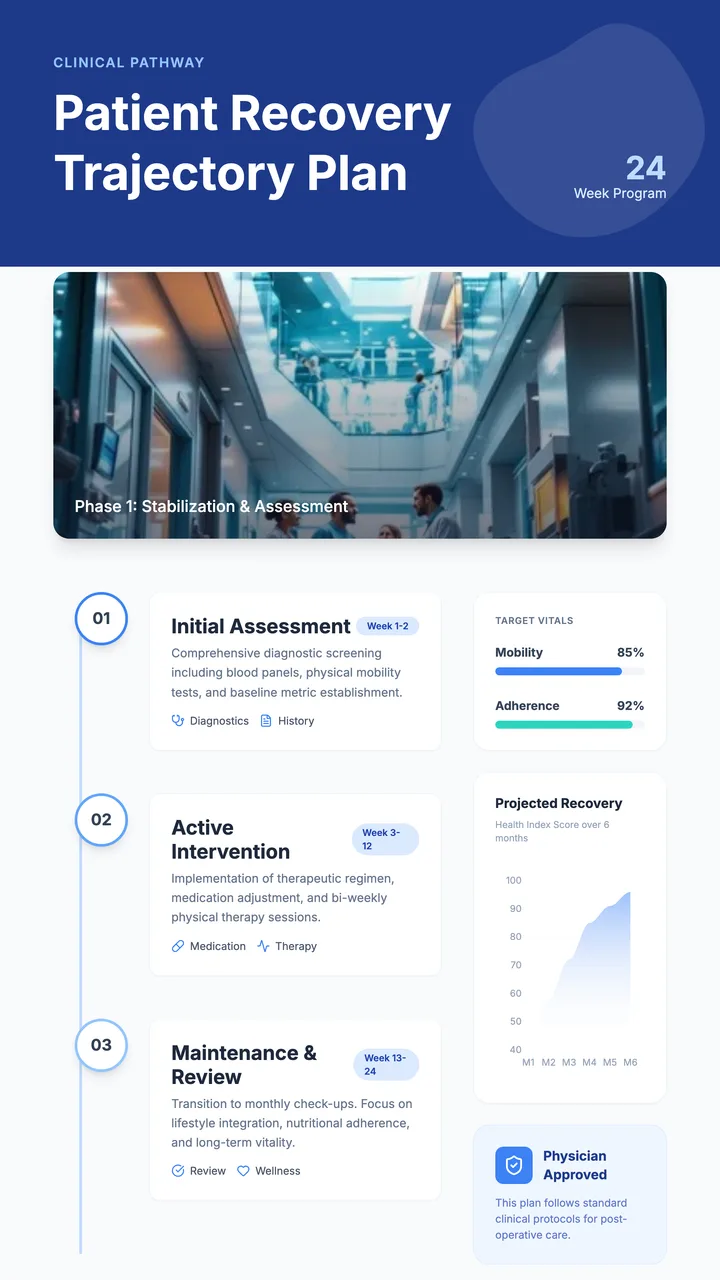Click the Projected Recovery chart area
The image size is (720, 1280).
point(570,965)
